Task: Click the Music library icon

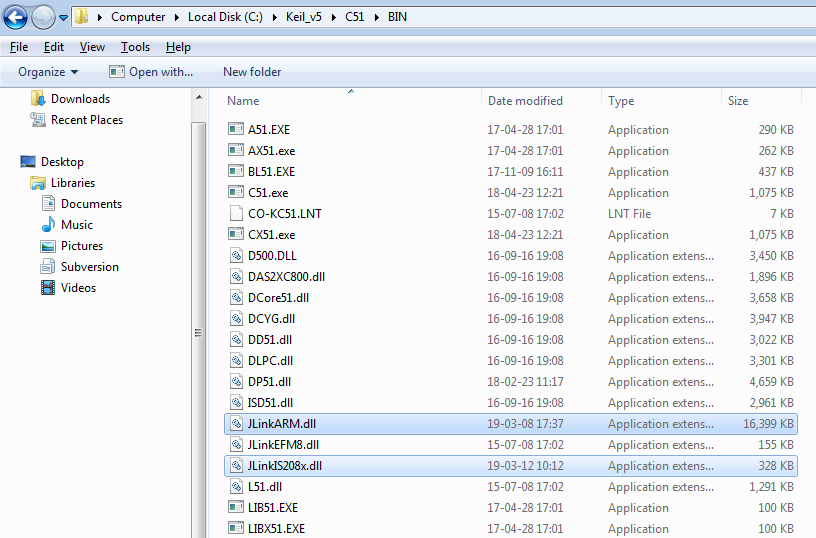Action: (48, 225)
